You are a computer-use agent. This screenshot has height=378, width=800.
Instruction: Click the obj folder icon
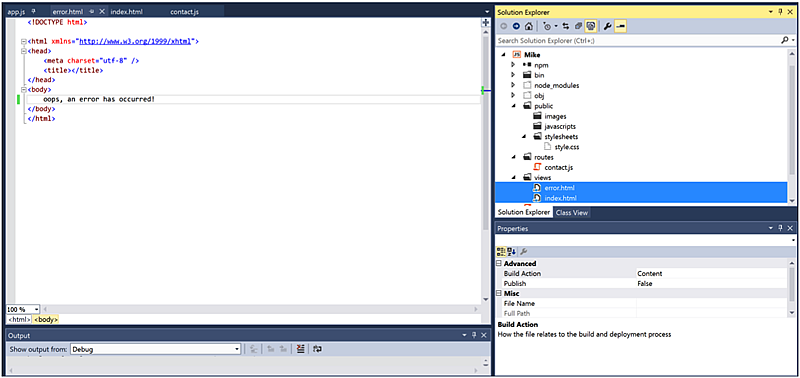click(527, 95)
